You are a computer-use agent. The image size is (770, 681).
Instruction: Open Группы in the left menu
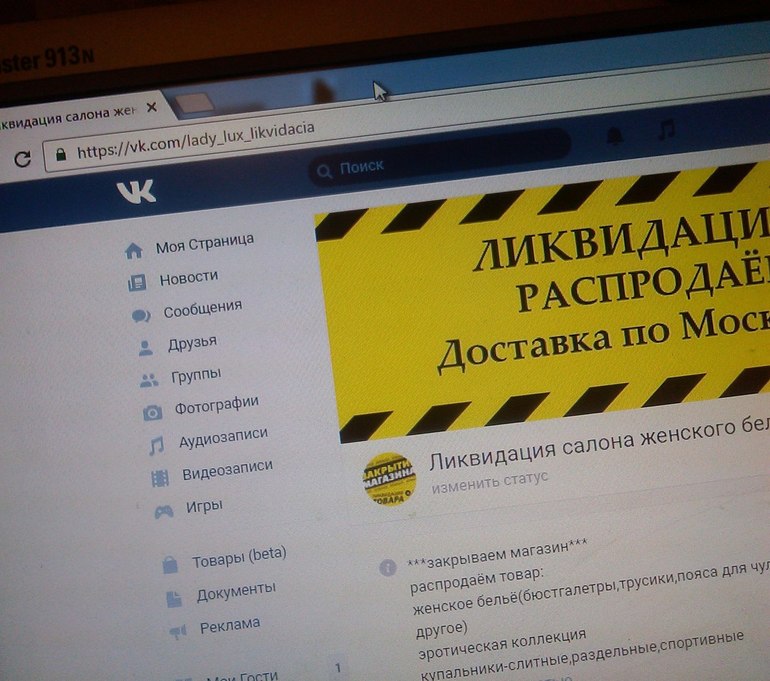(x=195, y=375)
